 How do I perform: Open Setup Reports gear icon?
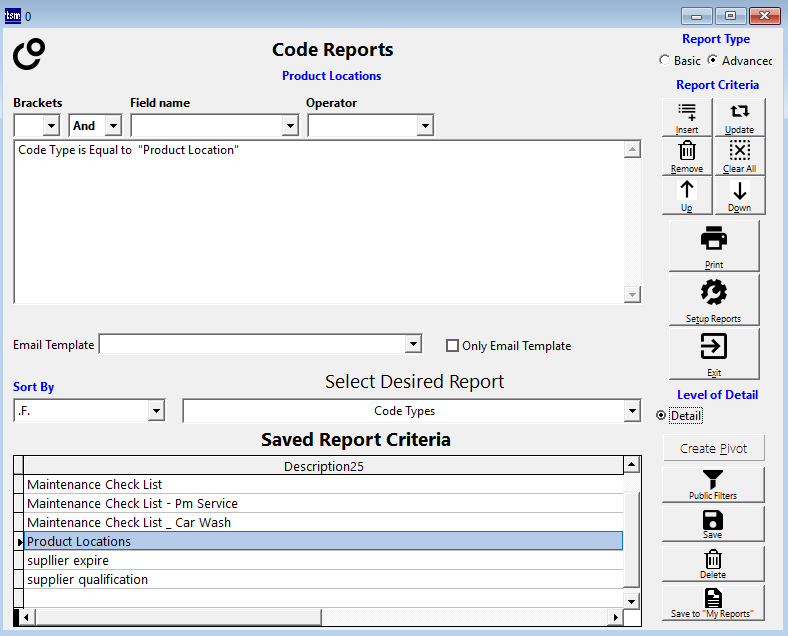click(x=713, y=299)
